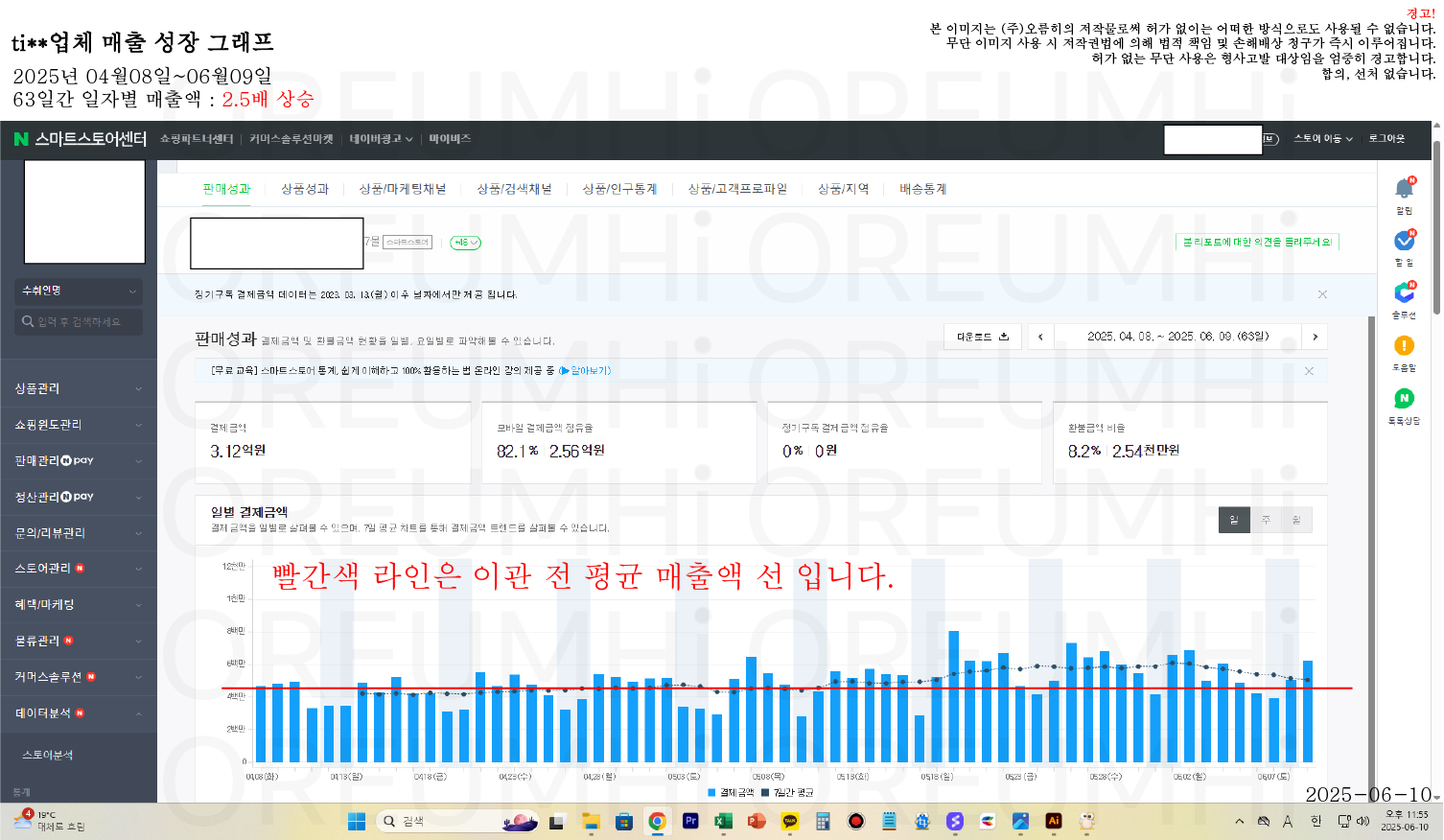Open the 할 일 checkmark icon
1444x840 pixels.
(x=1405, y=241)
